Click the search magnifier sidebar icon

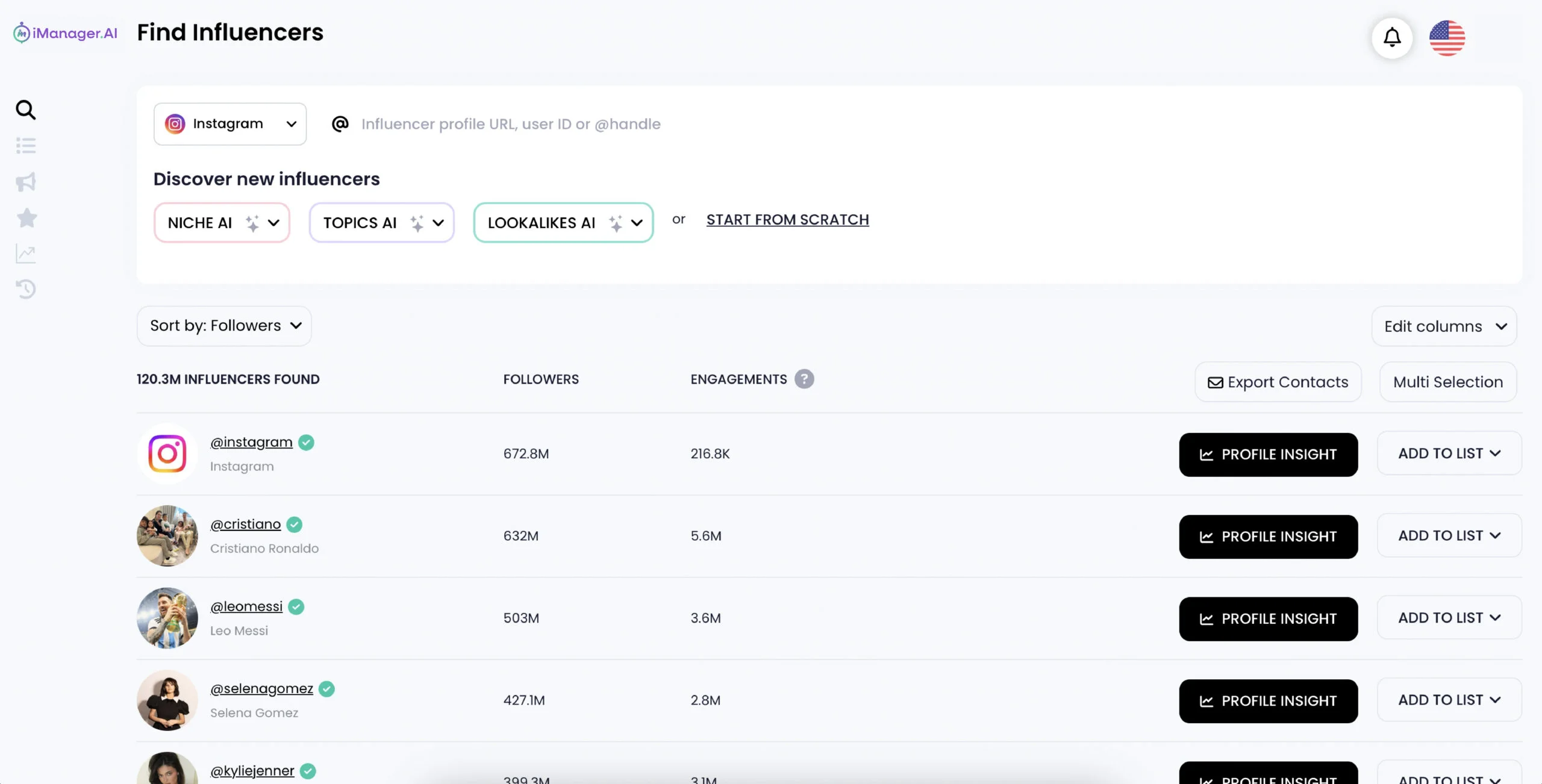pos(25,110)
